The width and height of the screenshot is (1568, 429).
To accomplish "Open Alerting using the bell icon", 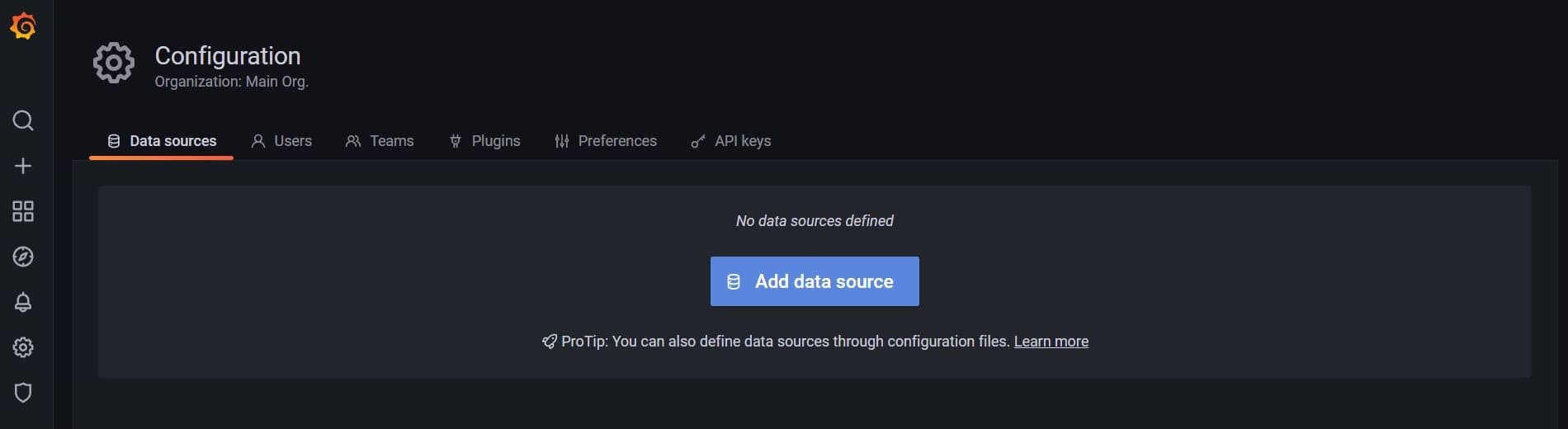I will [23, 302].
